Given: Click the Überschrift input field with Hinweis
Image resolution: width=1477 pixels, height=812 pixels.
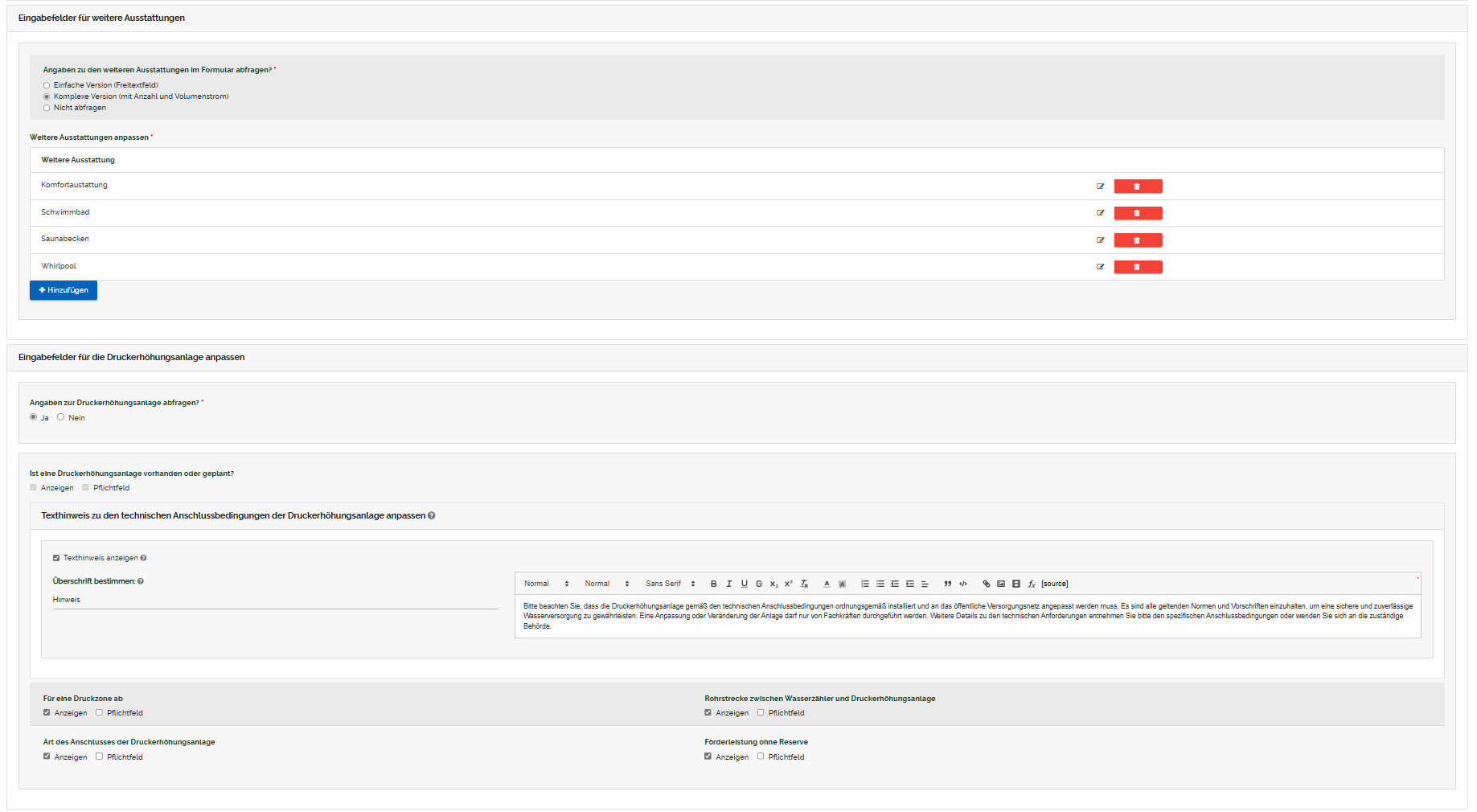Looking at the screenshot, I should 275,600.
